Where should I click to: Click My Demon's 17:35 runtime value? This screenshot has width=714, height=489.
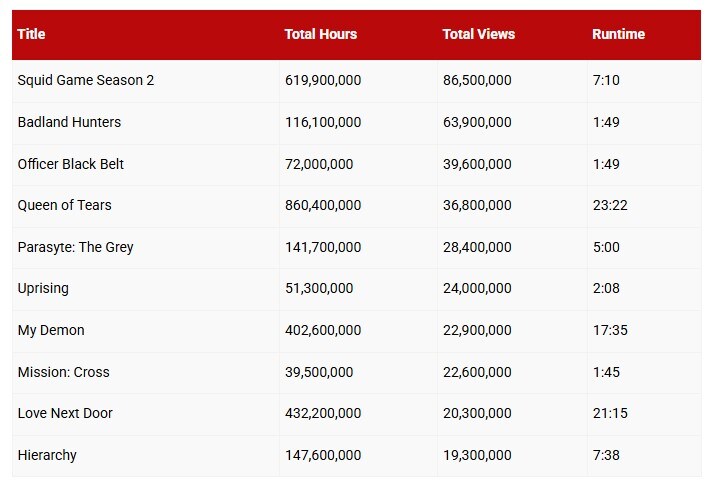[609, 330]
